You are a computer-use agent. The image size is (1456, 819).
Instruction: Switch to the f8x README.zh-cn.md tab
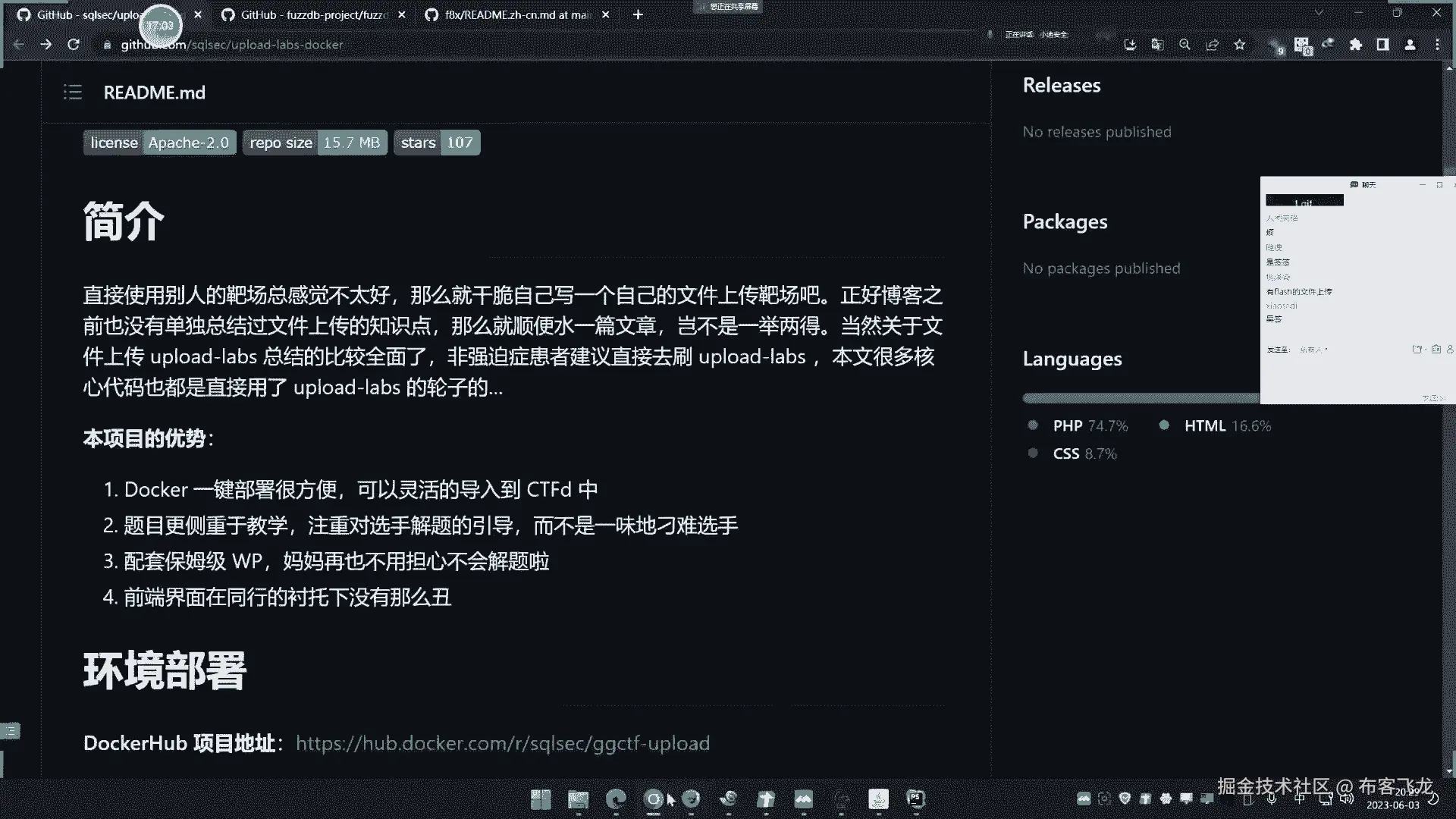pos(517,14)
